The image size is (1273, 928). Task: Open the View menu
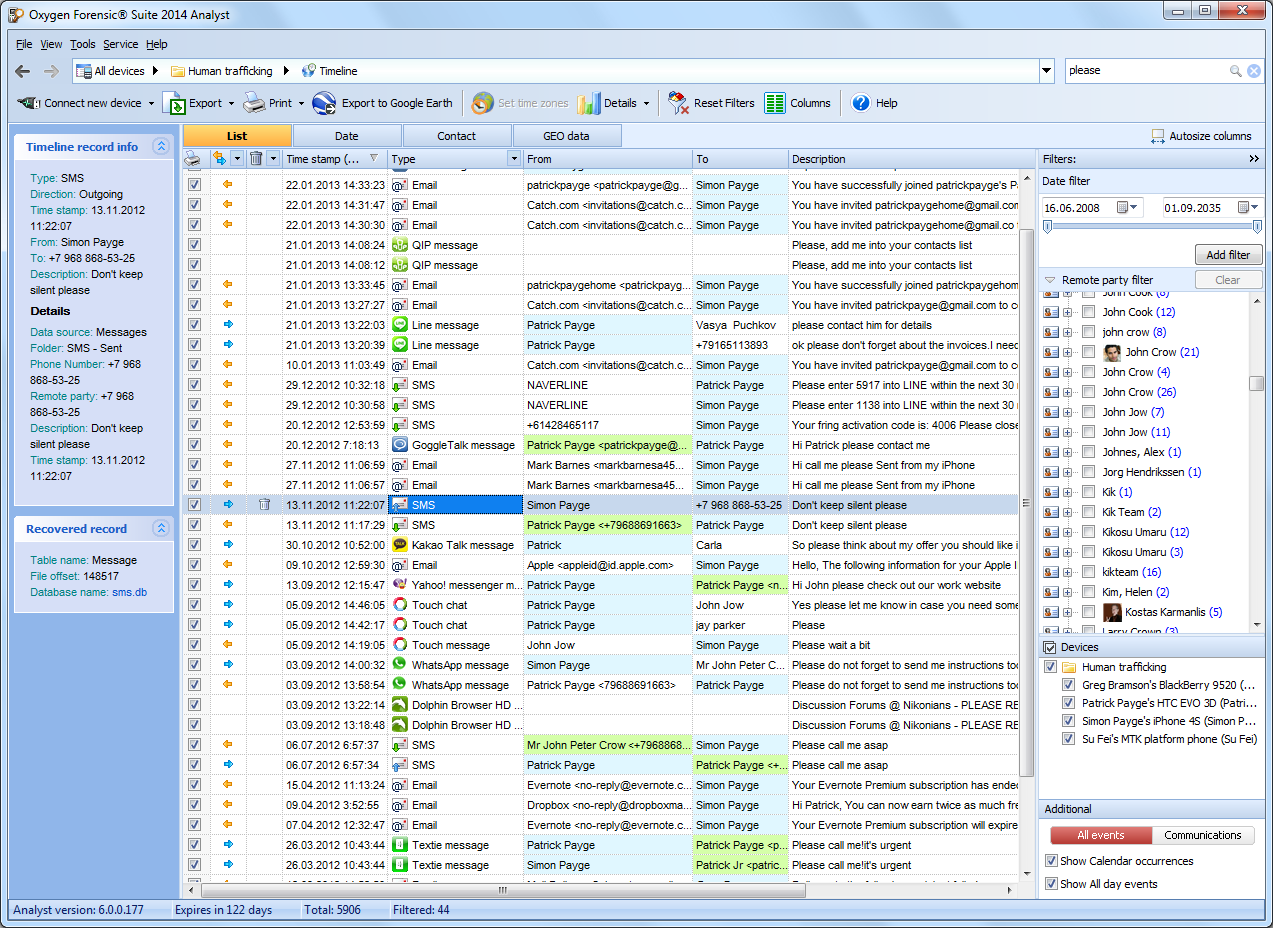[x=51, y=44]
